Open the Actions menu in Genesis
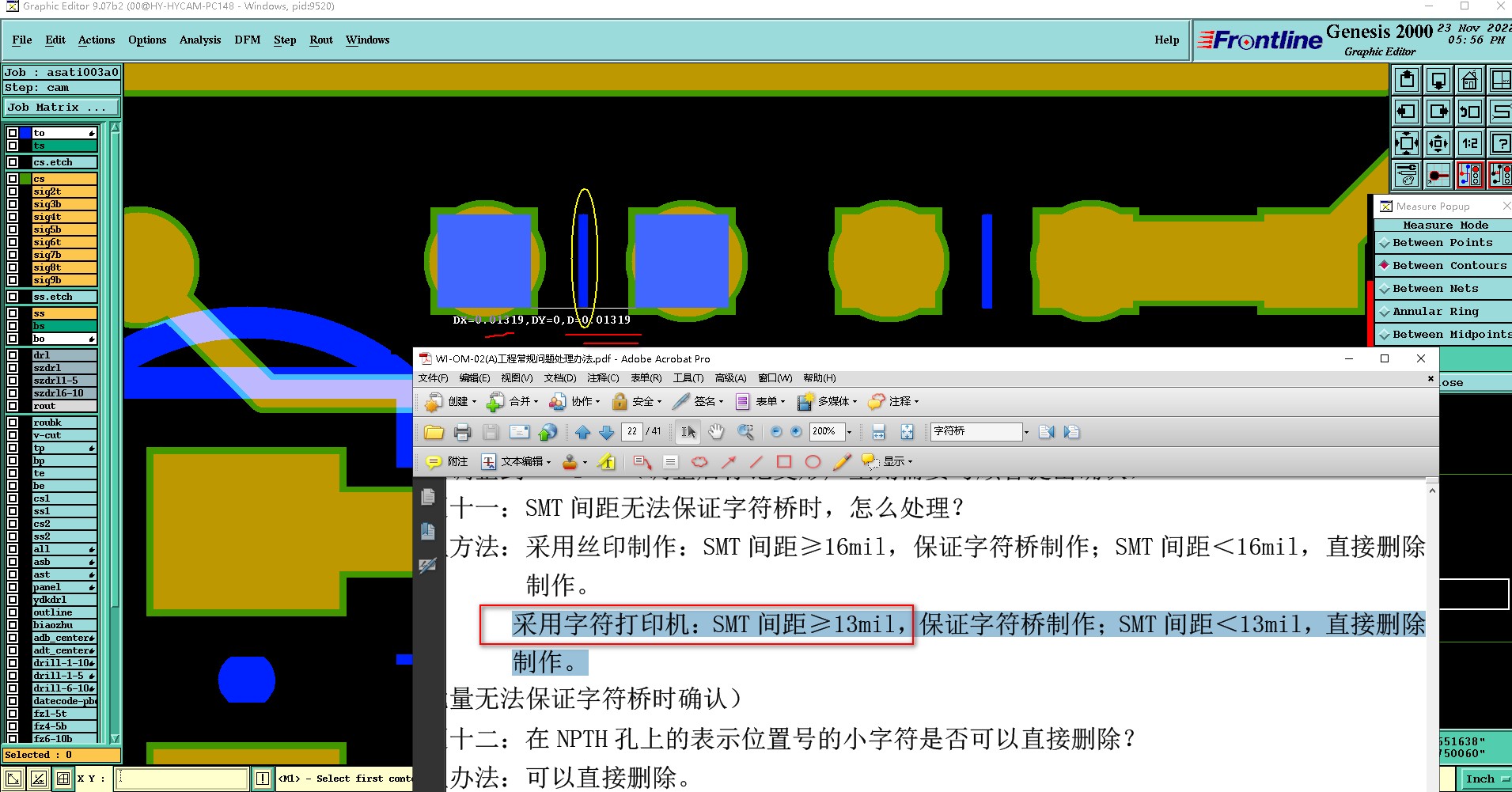The image size is (1512, 792). 97,40
